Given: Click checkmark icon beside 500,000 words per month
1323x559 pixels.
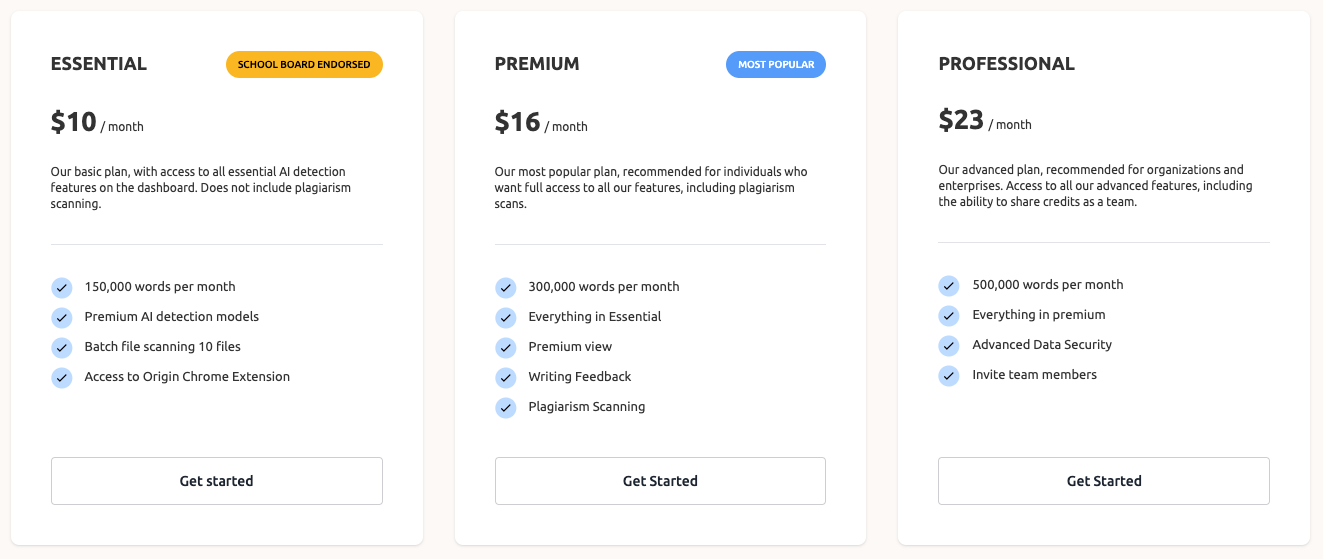Looking at the screenshot, I should point(949,286).
